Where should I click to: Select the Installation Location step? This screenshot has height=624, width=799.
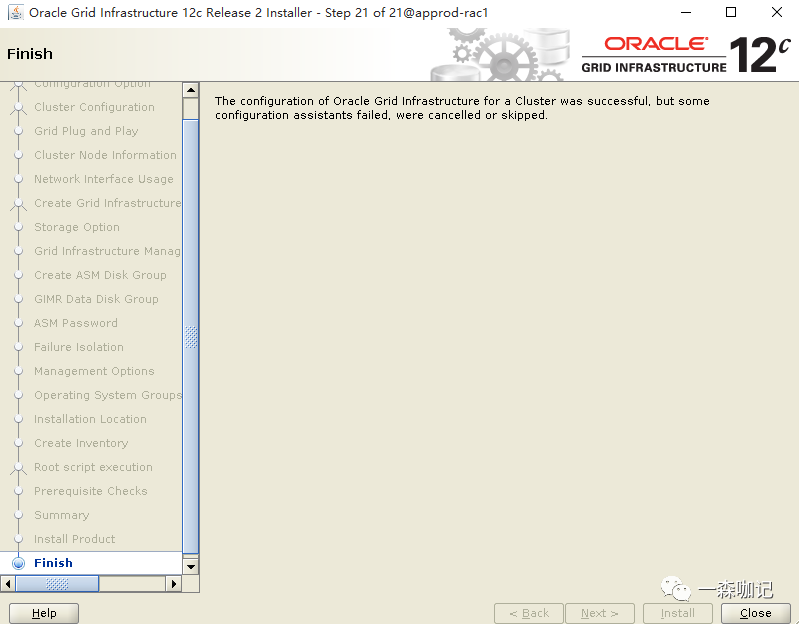(90, 419)
